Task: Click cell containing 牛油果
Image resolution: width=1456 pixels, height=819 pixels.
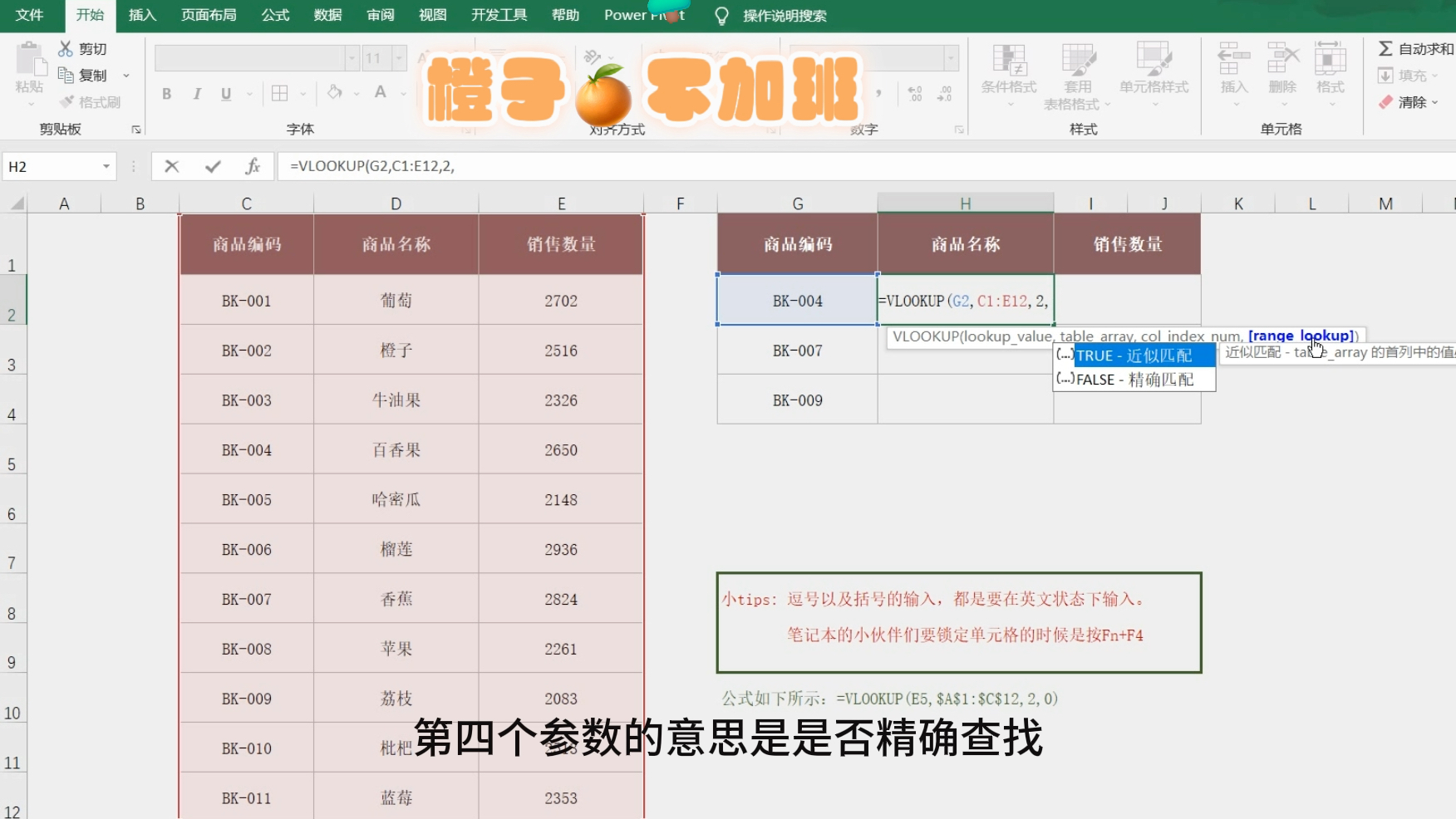Action: point(396,400)
